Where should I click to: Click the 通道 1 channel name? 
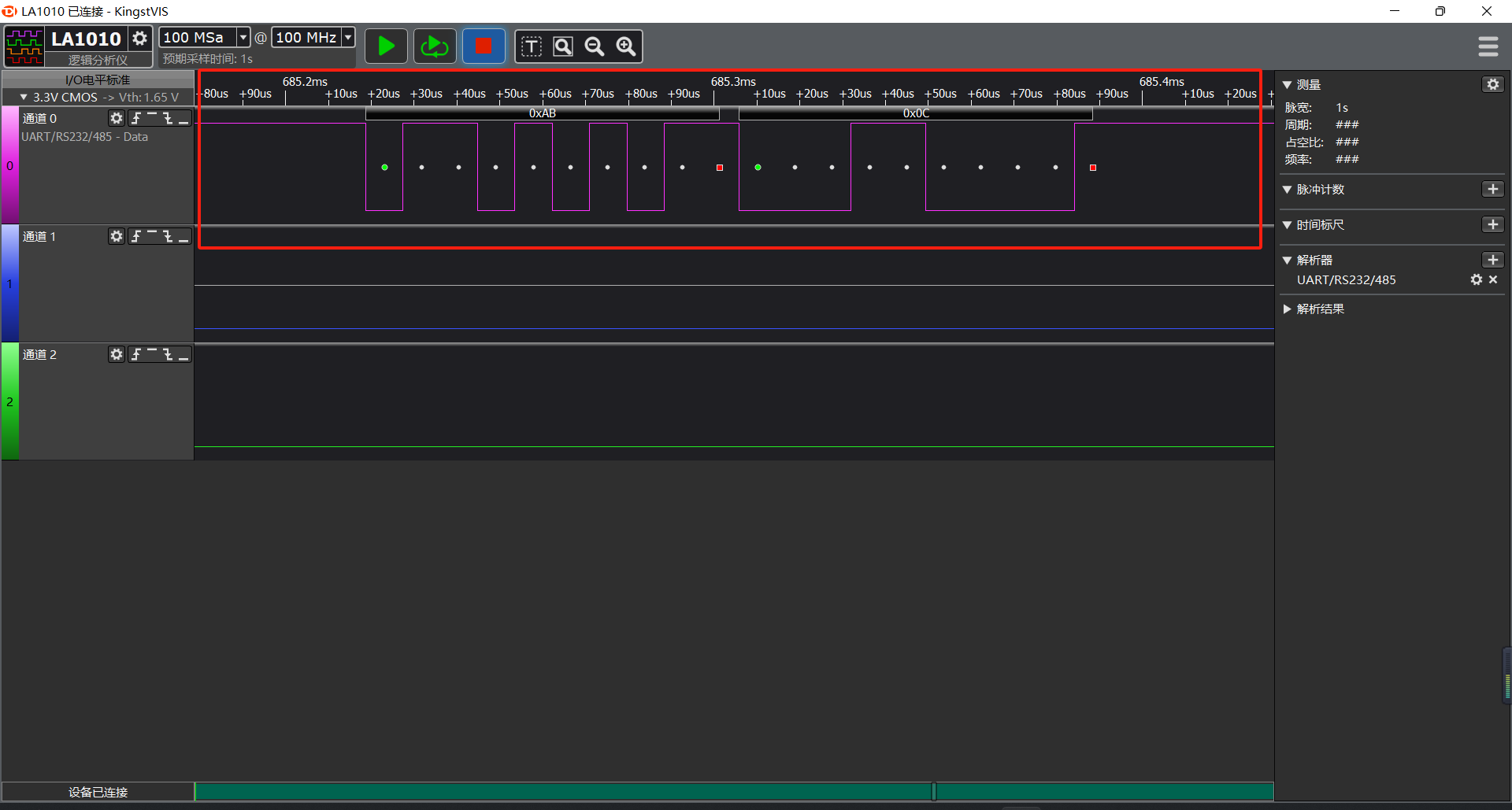click(39, 236)
